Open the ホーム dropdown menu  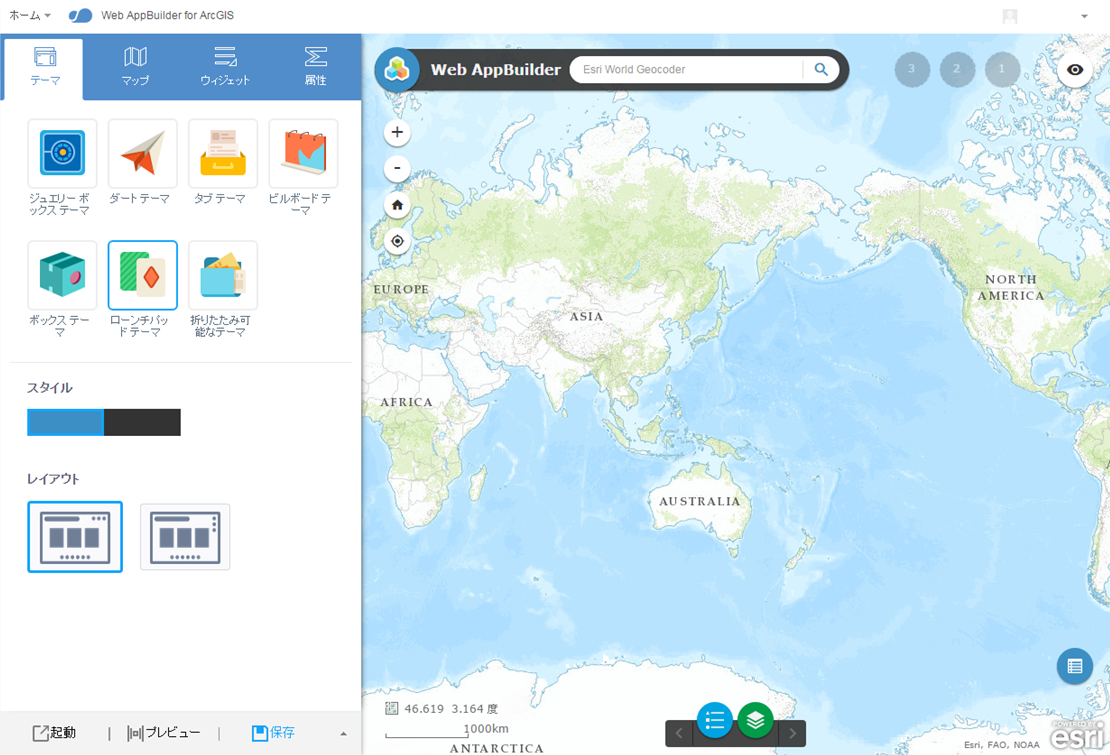click(x=30, y=15)
